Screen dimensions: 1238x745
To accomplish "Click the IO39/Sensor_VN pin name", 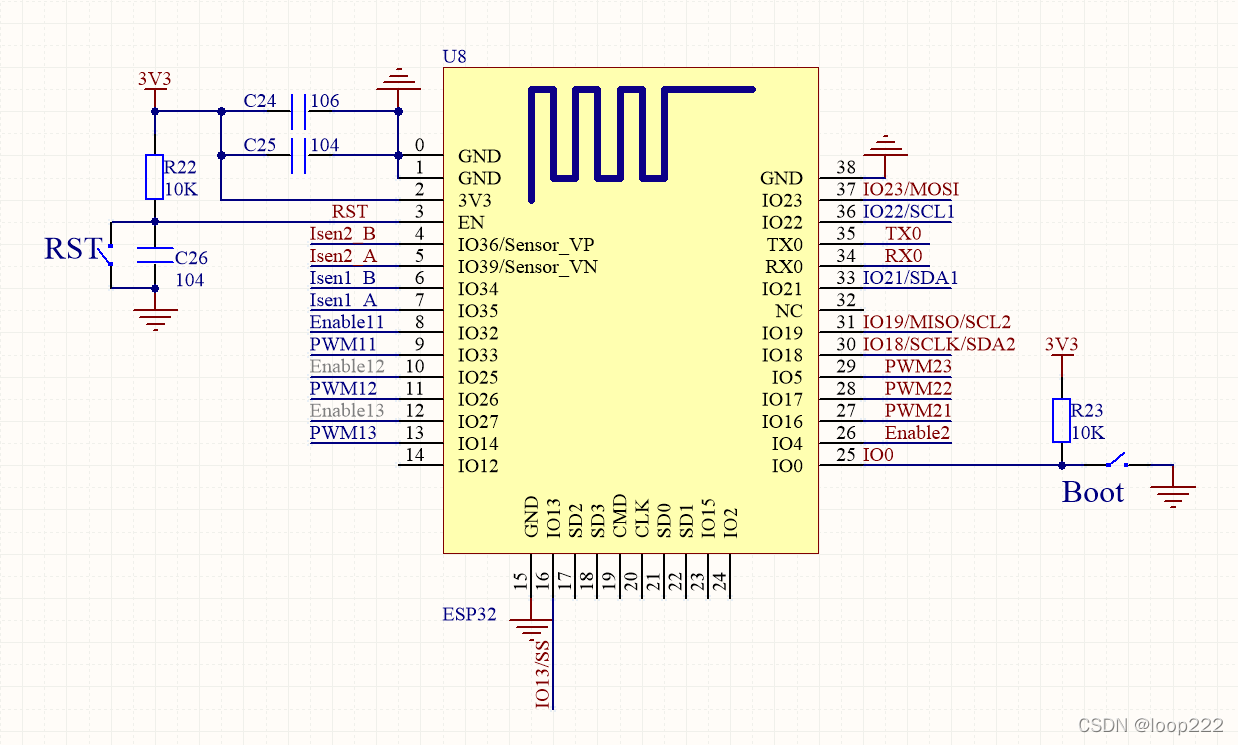I will click(528, 266).
